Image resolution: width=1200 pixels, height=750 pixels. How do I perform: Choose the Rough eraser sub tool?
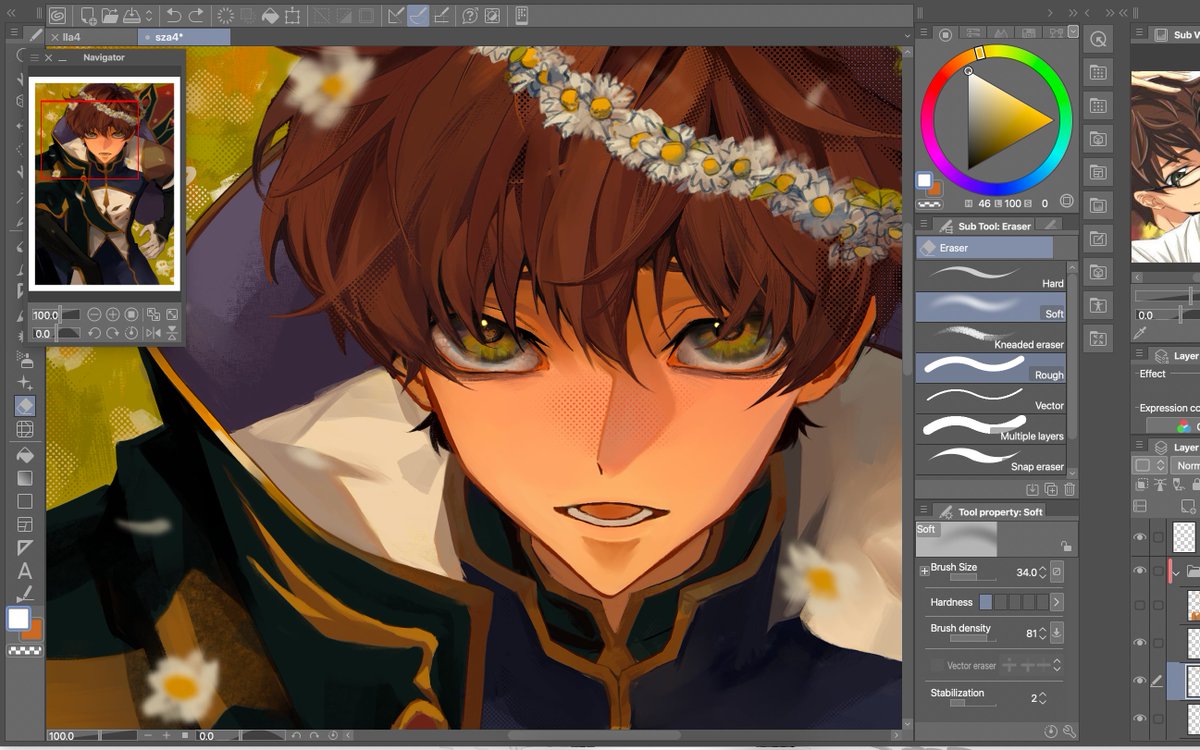point(991,368)
